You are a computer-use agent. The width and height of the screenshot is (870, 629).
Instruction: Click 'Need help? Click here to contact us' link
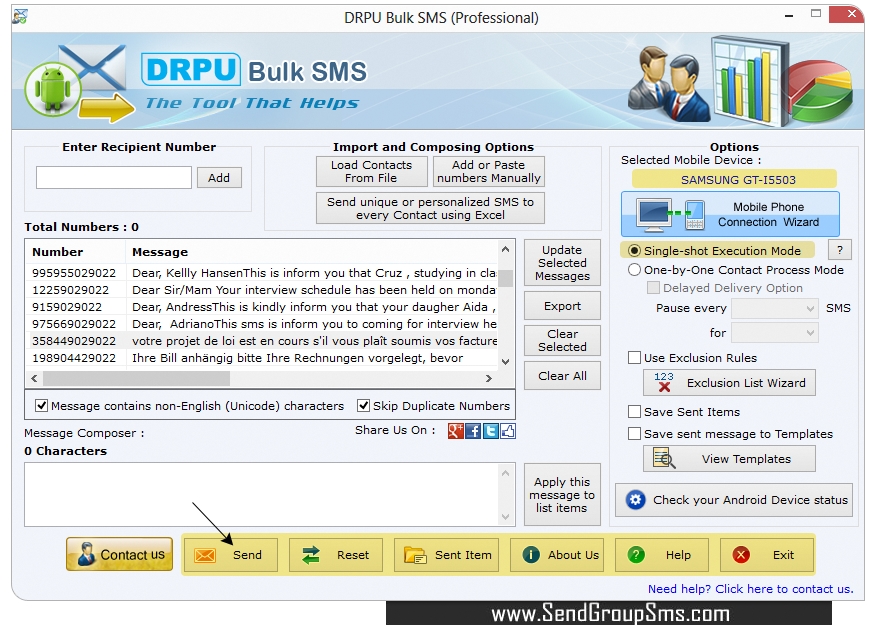(x=750, y=589)
